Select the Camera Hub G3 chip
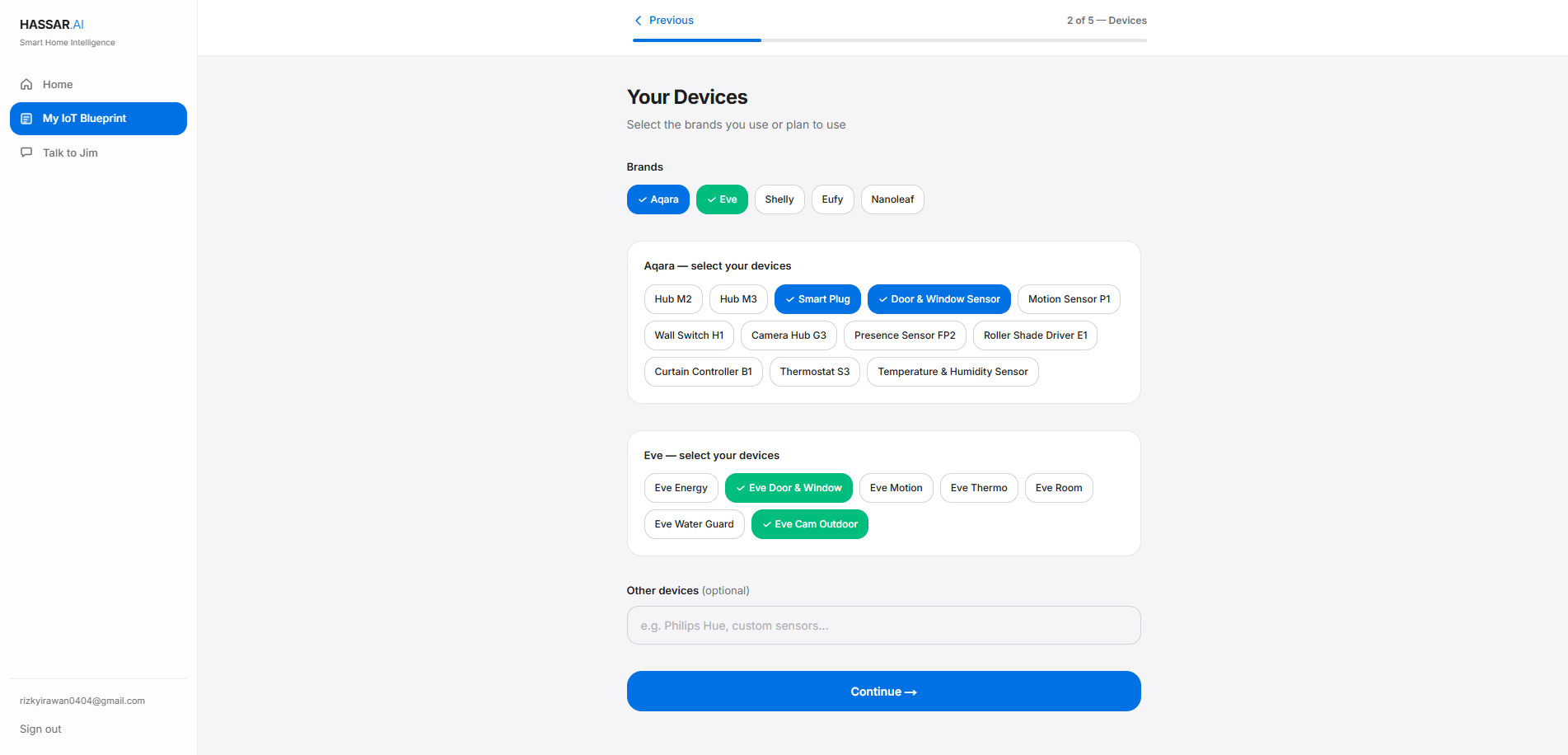The width and height of the screenshot is (1568, 755). (789, 335)
